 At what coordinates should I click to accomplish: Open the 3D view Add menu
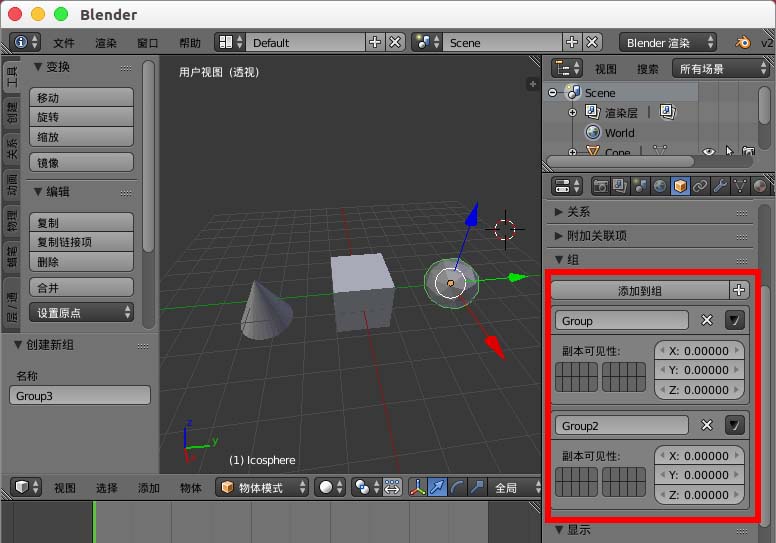tap(148, 488)
